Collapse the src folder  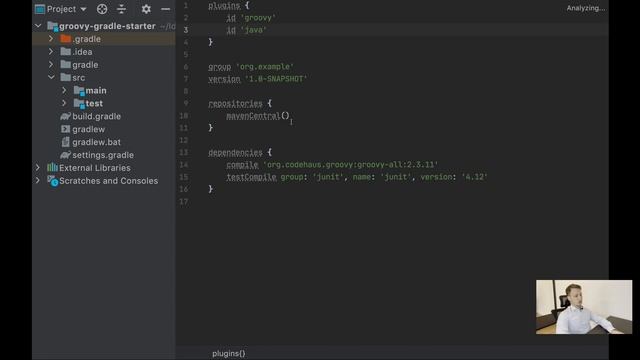[x=51, y=78]
